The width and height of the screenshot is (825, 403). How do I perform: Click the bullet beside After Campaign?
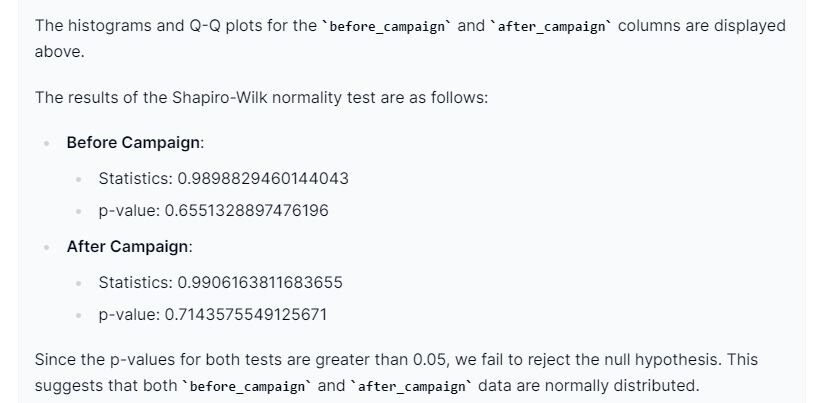[47, 247]
